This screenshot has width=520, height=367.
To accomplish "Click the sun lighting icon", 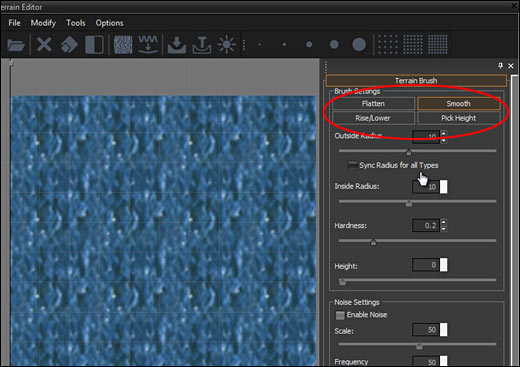I will (x=226, y=44).
